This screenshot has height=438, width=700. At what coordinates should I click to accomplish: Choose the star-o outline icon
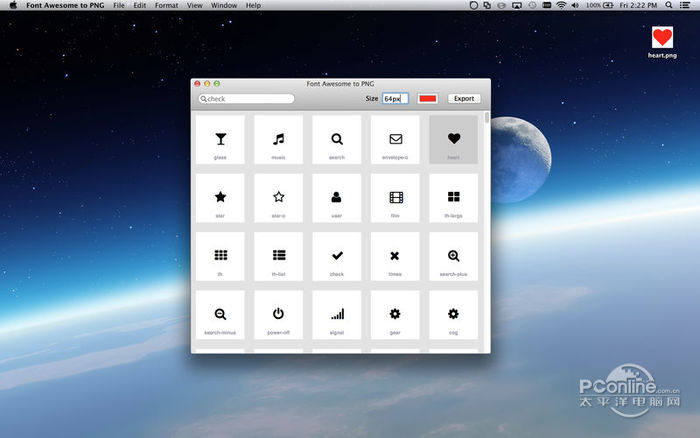[x=278, y=198]
